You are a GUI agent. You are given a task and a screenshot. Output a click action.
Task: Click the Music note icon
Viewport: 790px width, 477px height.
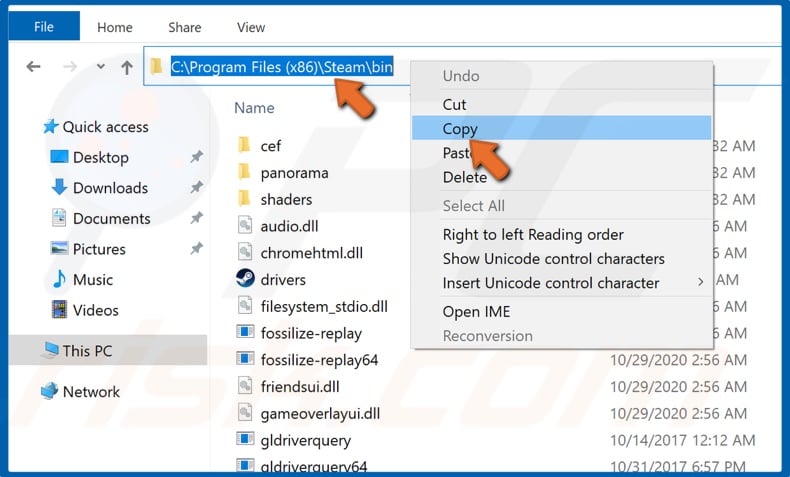[x=59, y=279]
